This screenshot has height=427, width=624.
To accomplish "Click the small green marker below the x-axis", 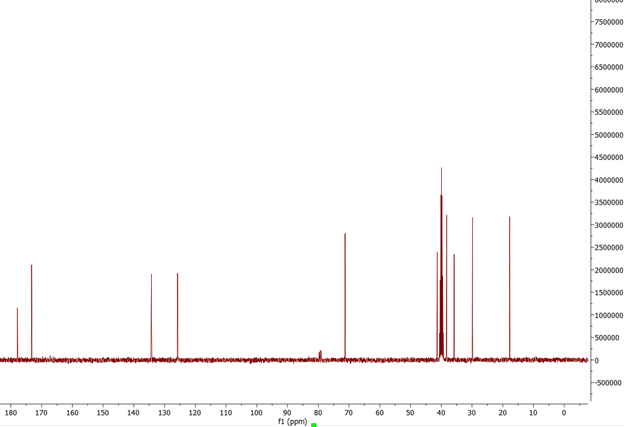I will click(x=314, y=425).
